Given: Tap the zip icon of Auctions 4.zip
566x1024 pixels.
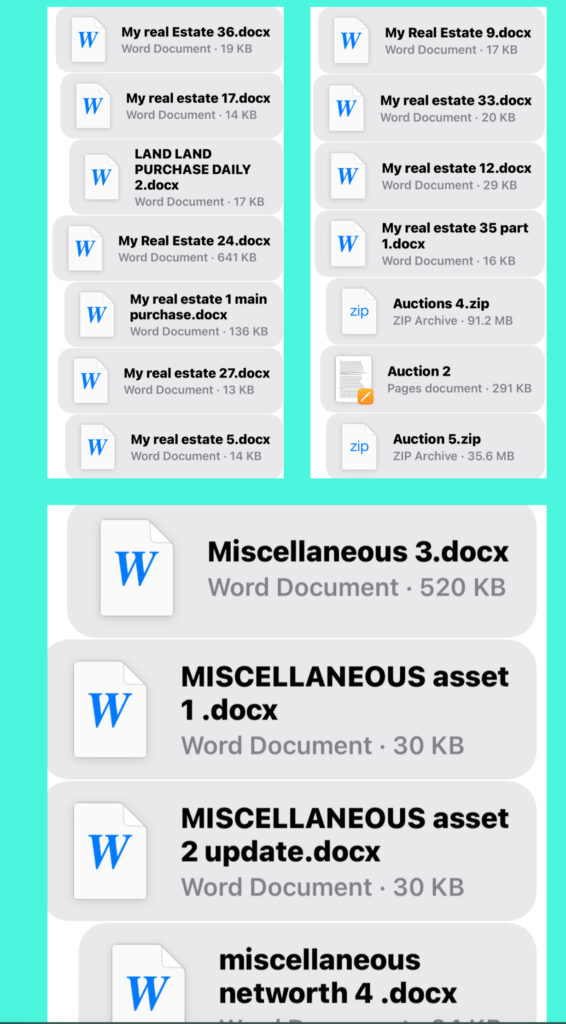Looking at the screenshot, I should point(359,312).
